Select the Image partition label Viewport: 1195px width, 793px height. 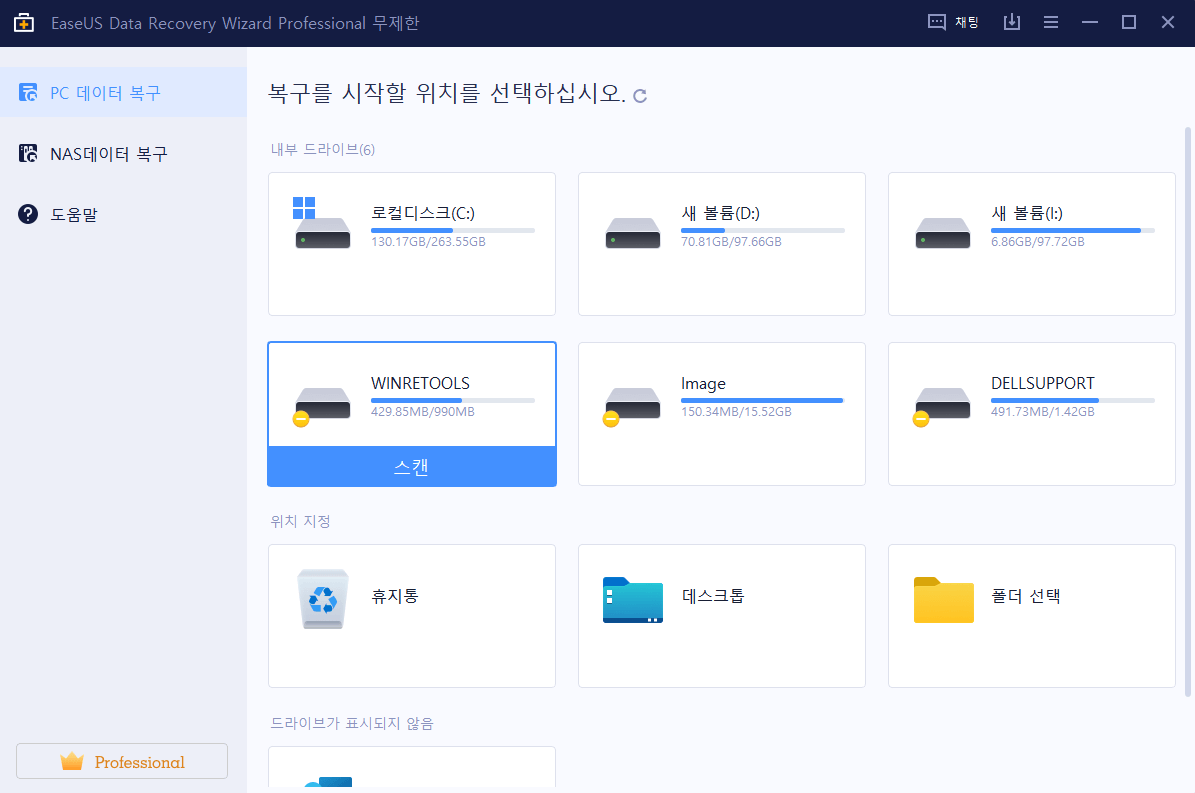703,384
